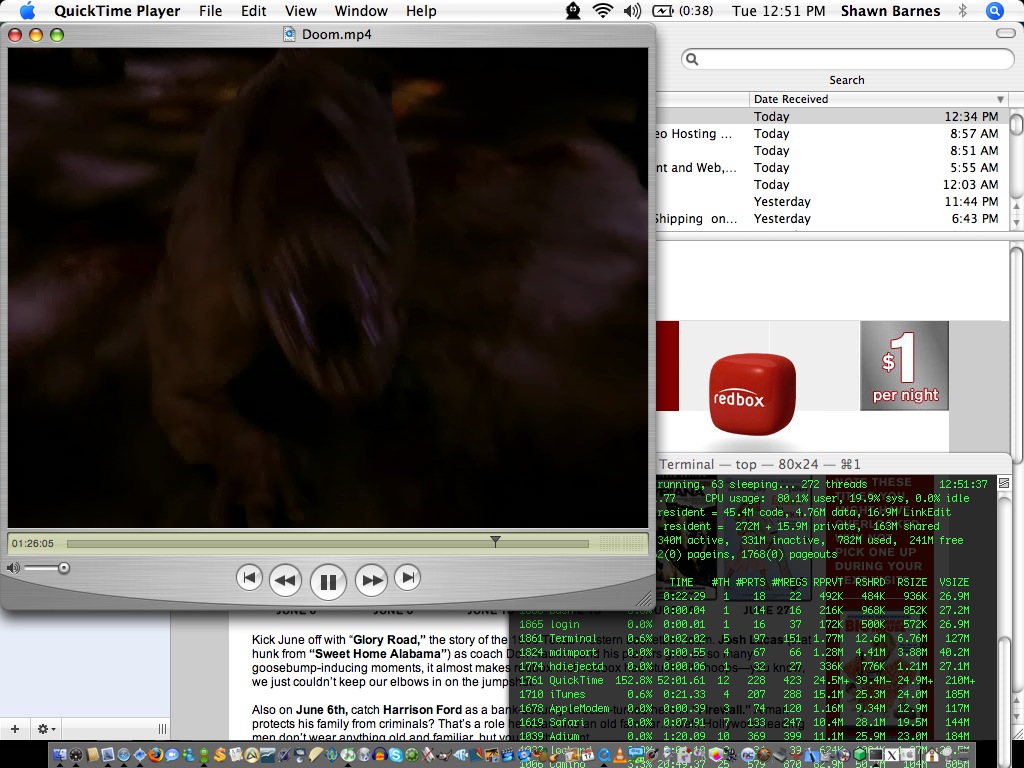Pause the Doom.mp4 movie playback

pos(328,581)
